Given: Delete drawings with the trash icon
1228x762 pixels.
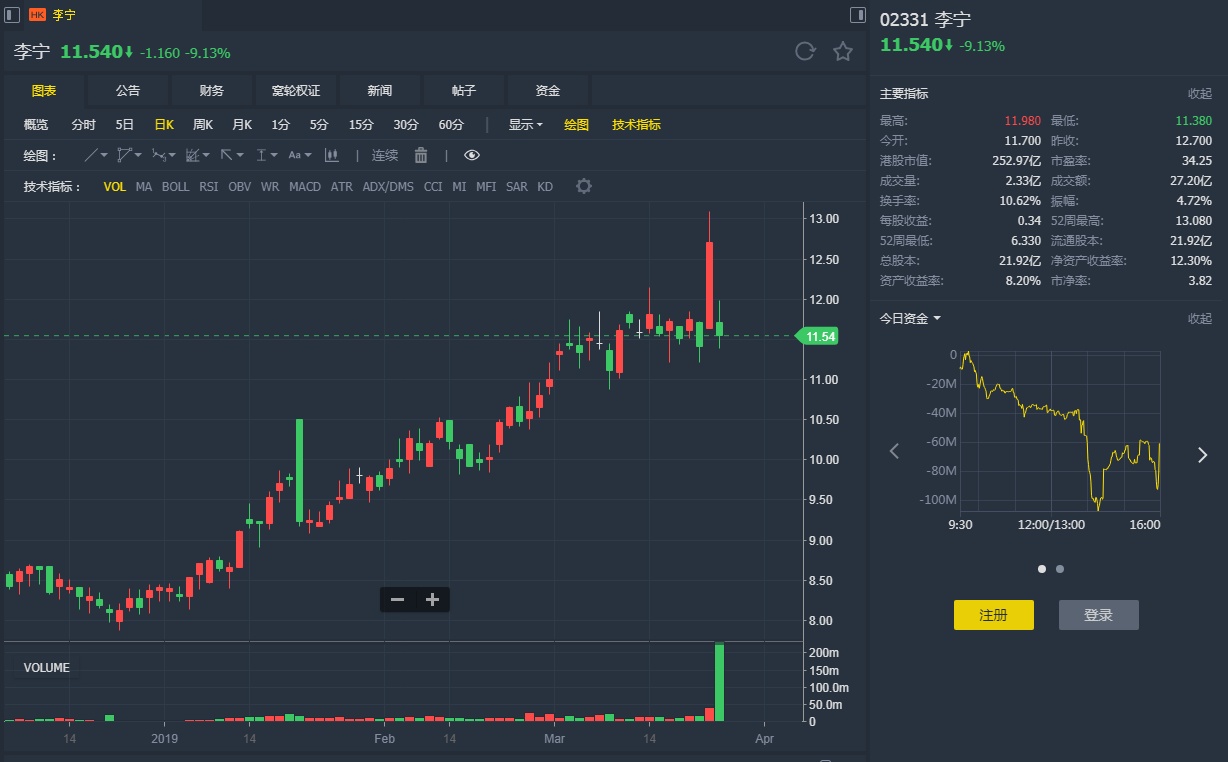Looking at the screenshot, I should [421, 155].
